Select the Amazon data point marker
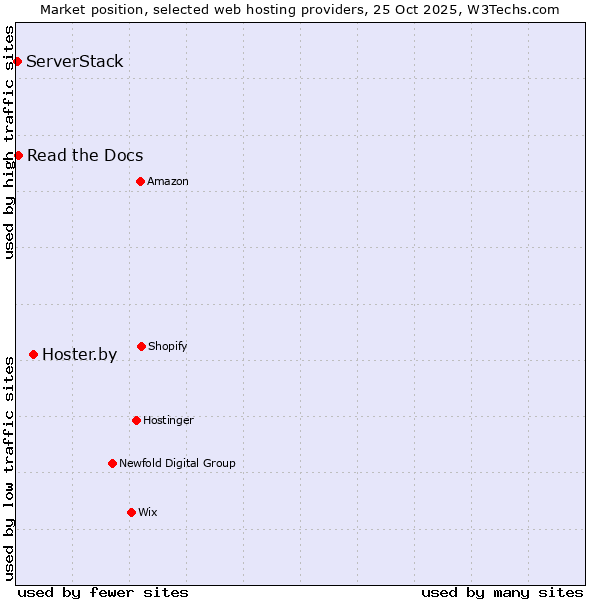 pyautogui.click(x=140, y=181)
